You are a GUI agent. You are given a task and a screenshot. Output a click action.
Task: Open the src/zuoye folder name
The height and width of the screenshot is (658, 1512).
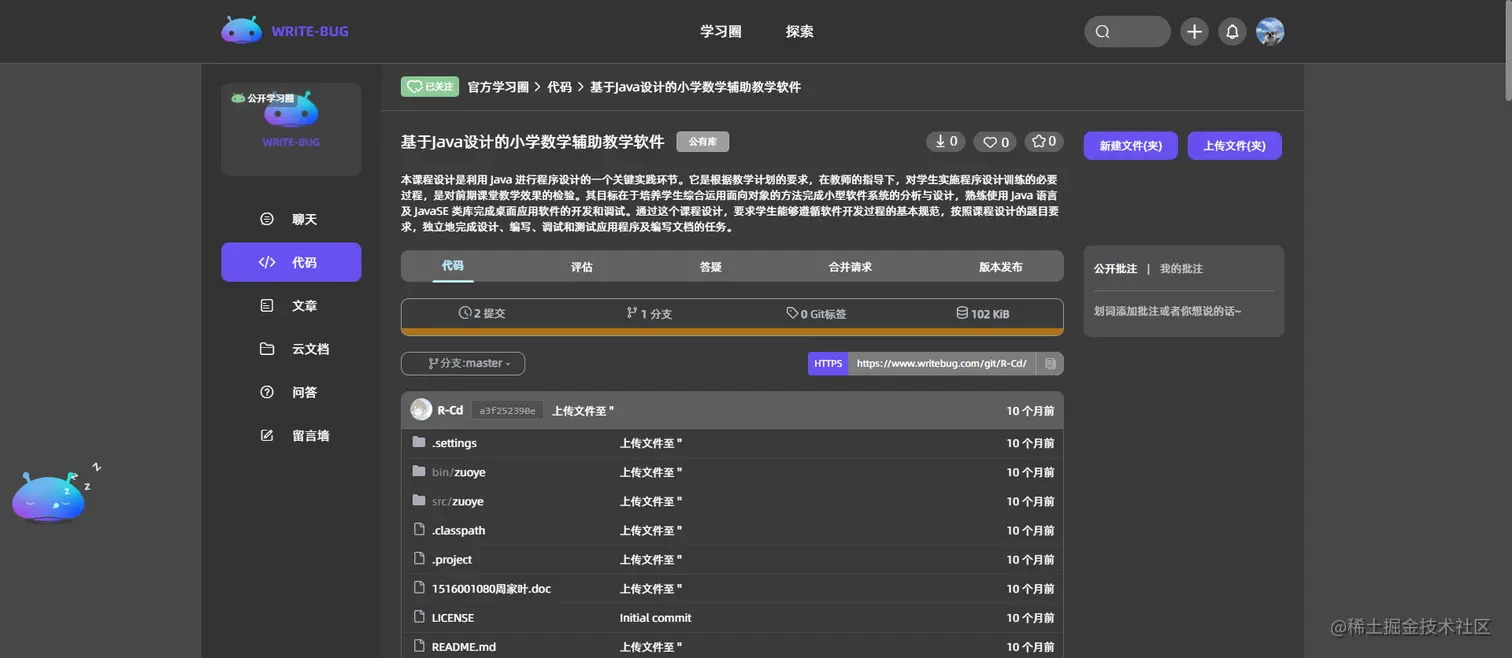tap(457, 501)
